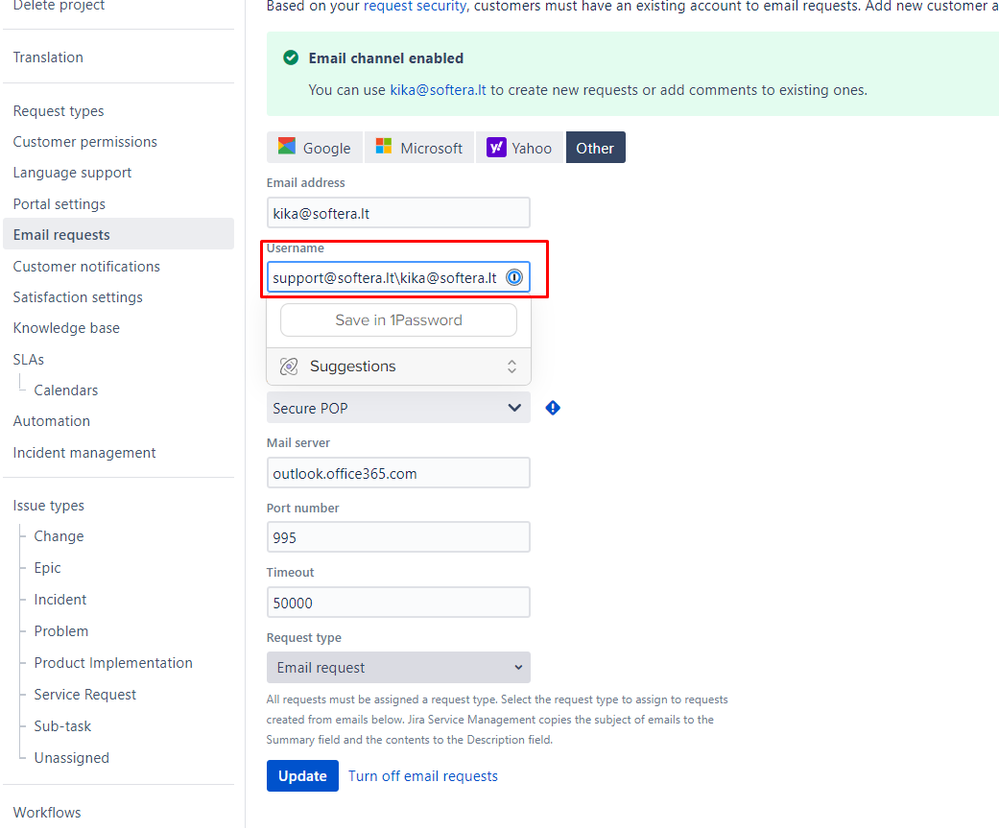Open the Request type Email request dropdown

click(398, 667)
